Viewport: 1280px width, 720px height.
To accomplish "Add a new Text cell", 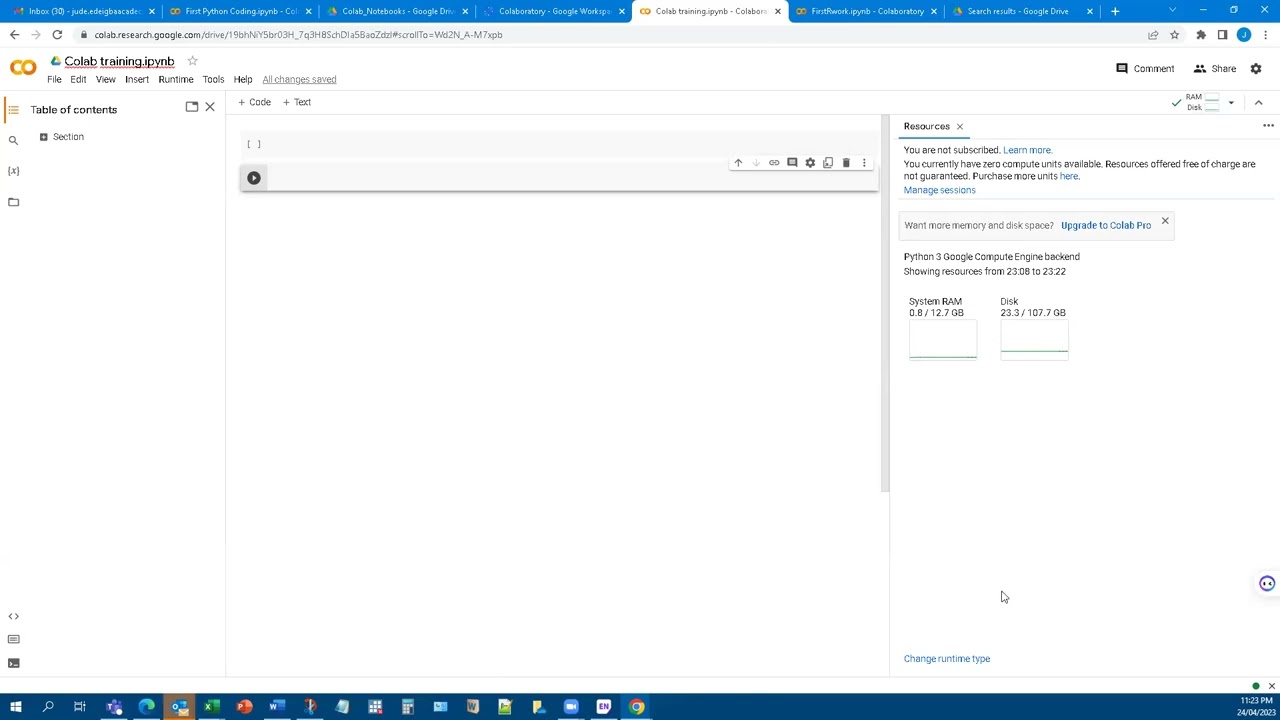I will pos(297,102).
